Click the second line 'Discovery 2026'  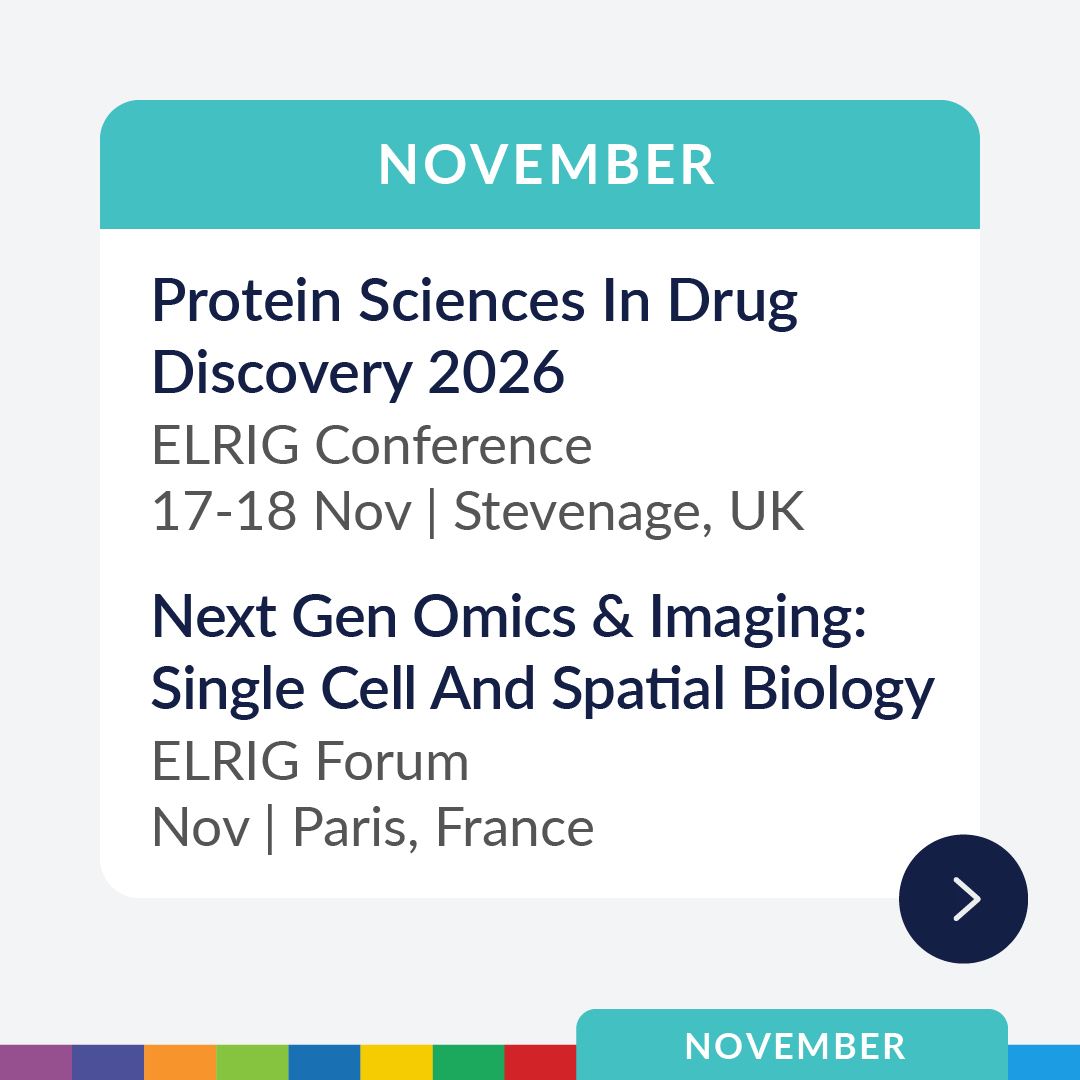point(358,372)
